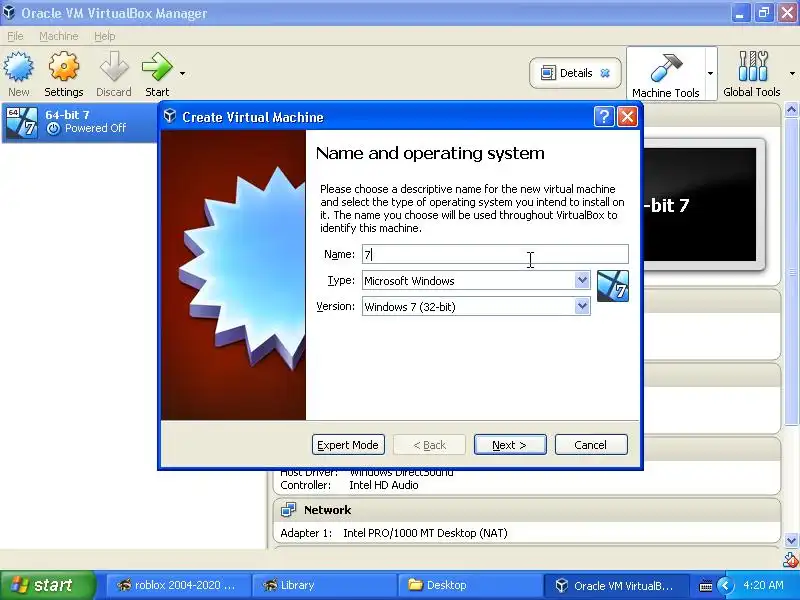This screenshot has height=600, width=800.
Task: Click the Windows 7 OS icon in wizard
Action: [613, 286]
